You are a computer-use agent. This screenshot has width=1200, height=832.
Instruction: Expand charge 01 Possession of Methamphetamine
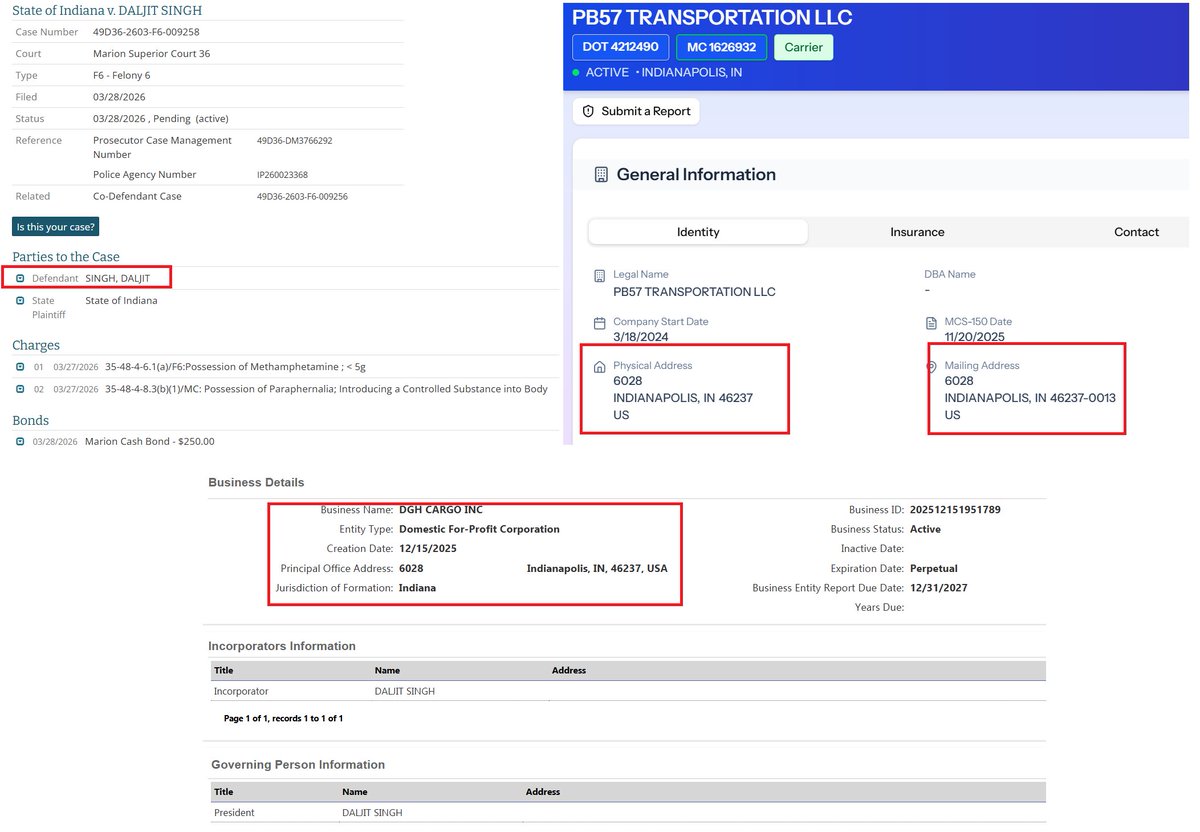[x=21, y=367]
